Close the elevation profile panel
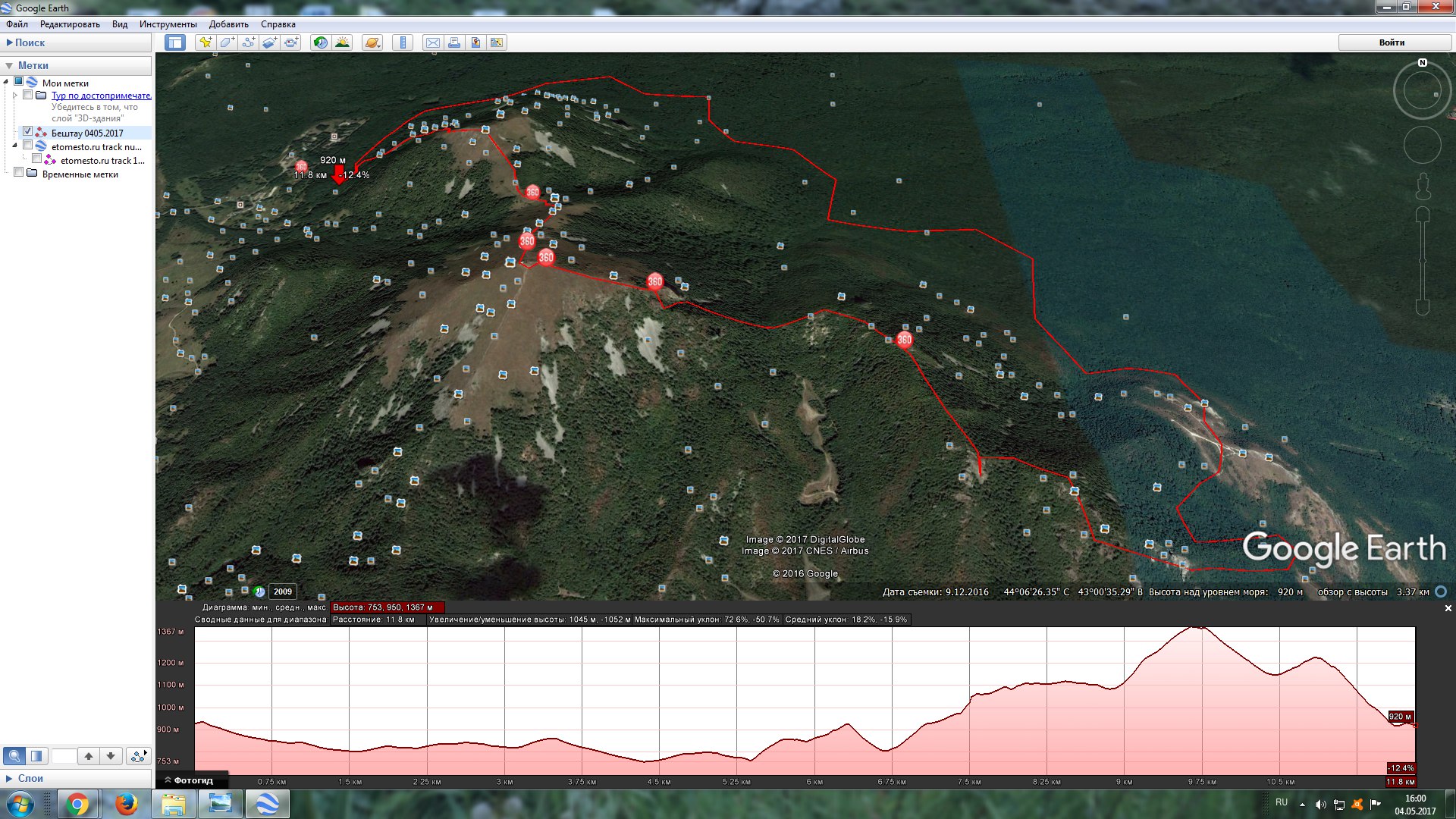 [1448, 608]
